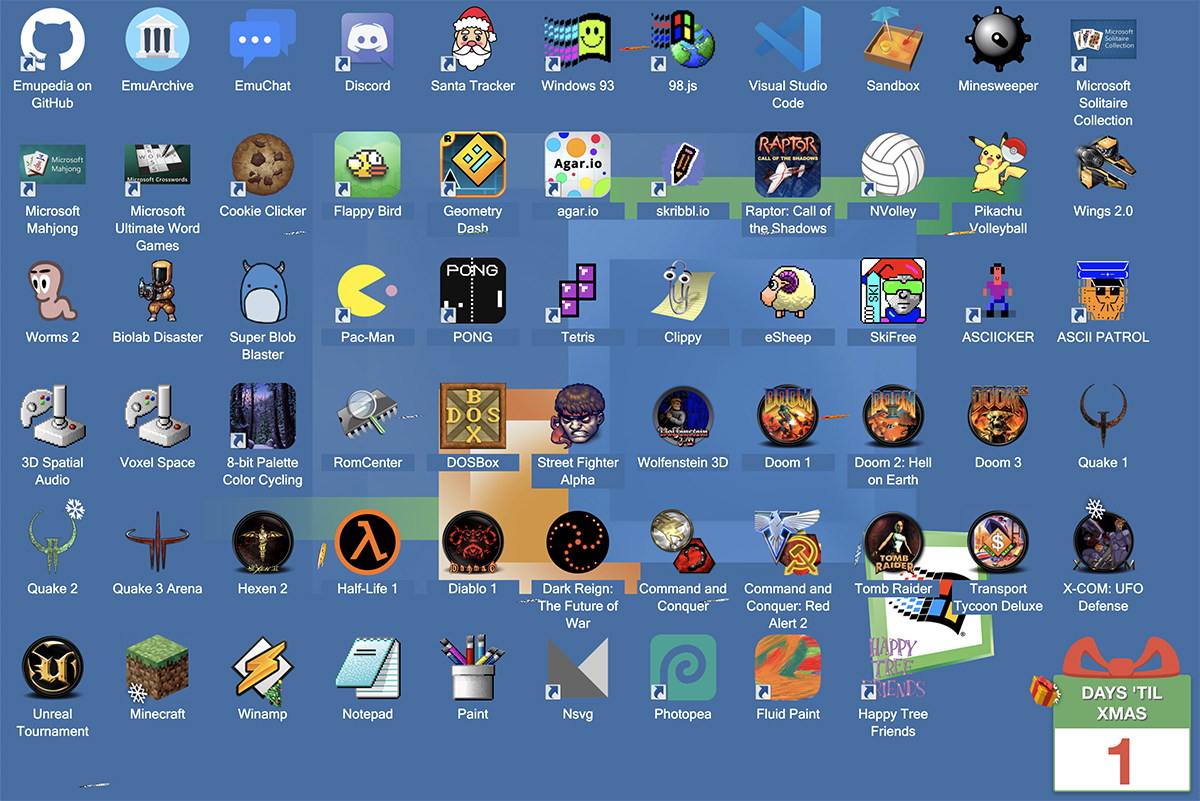Start SkiFree
This screenshot has width=1200, height=801.
tap(893, 290)
